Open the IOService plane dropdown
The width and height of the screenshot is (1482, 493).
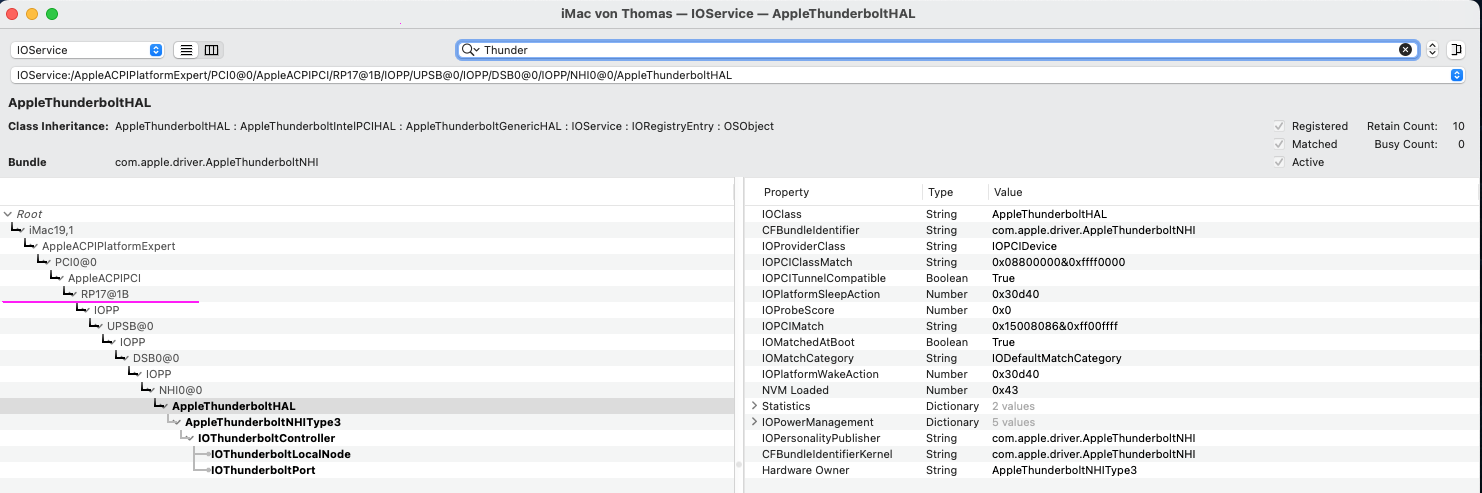coord(88,50)
